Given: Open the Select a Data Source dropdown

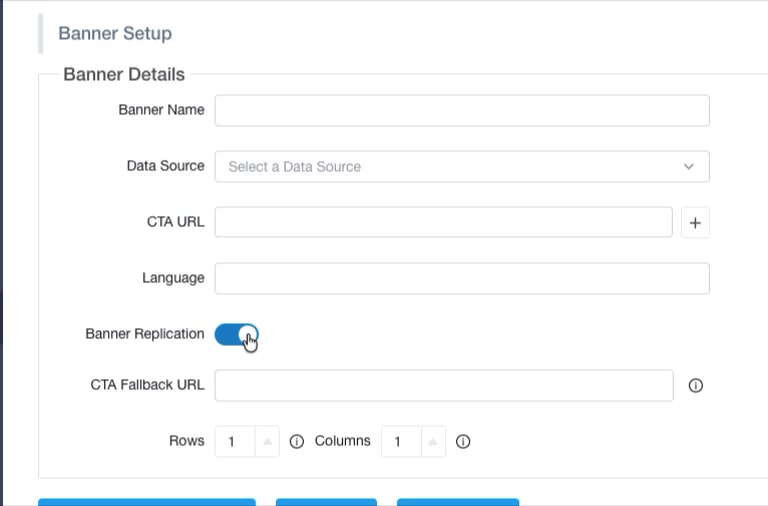Looking at the screenshot, I should [x=462, y=167].
